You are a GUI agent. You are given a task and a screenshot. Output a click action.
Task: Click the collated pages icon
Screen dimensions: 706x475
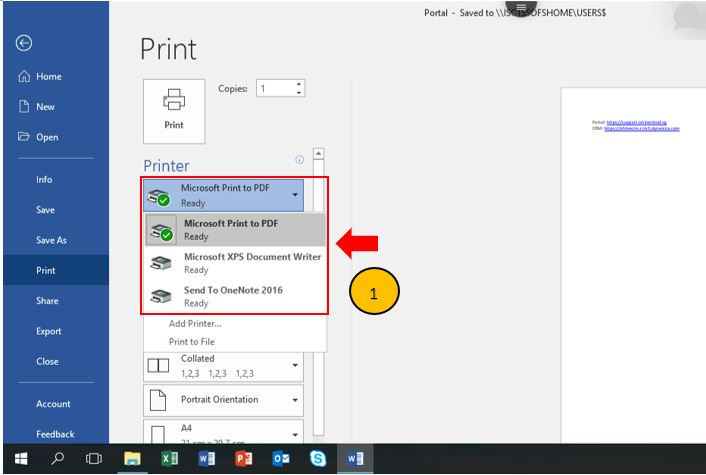(x=158, y=365)
